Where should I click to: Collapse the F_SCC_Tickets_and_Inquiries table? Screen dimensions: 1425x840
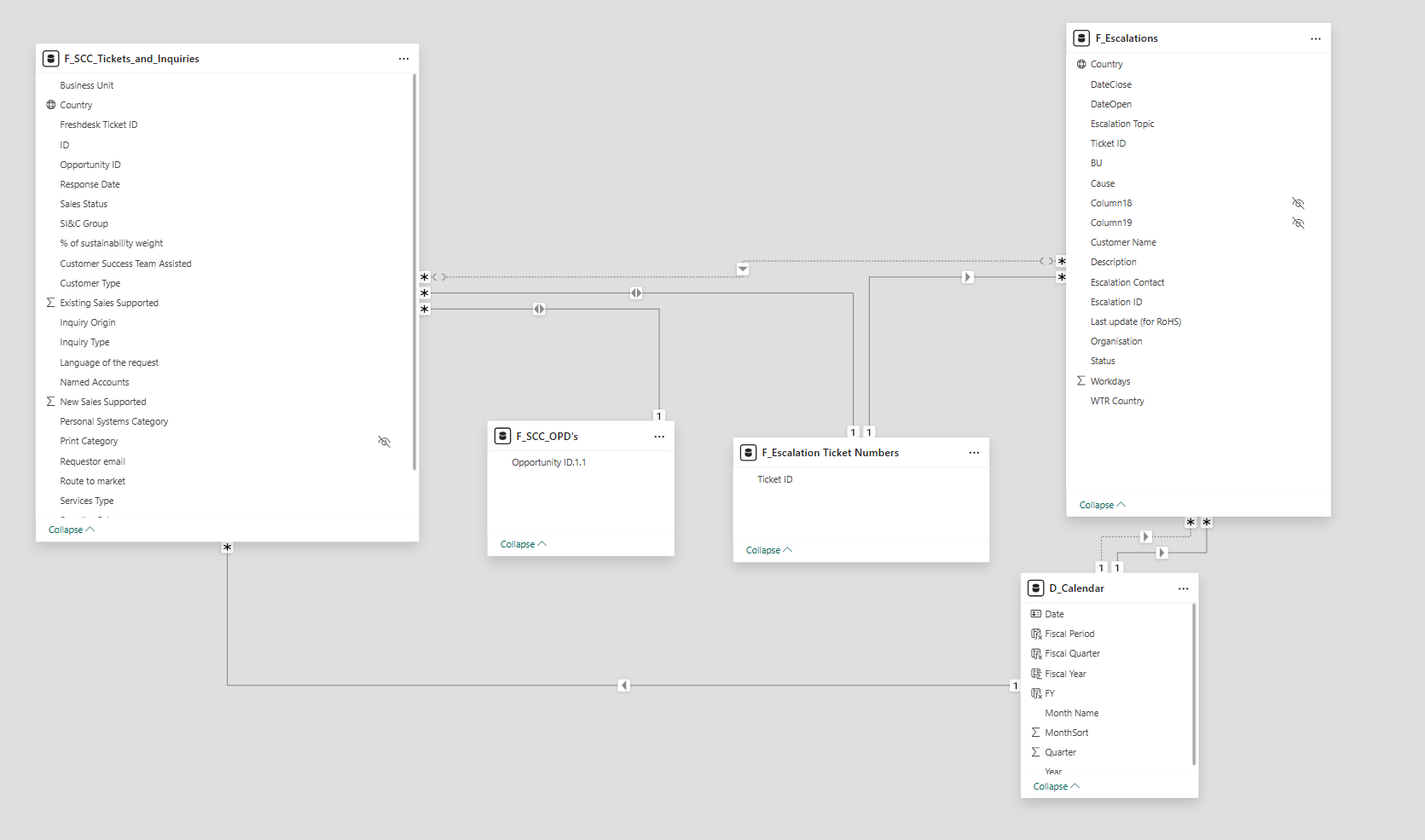coord(72,530)
